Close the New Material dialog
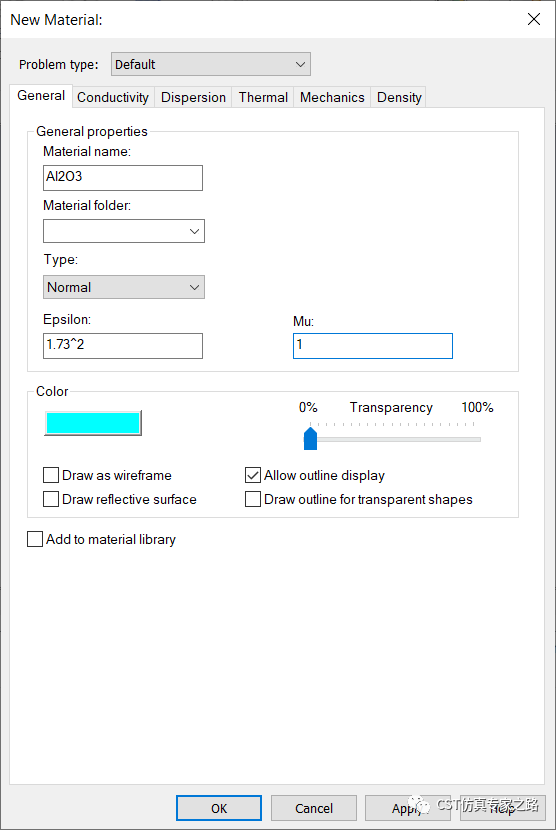Image resolution: width=556 pixels, height=830 pixels. tap(534, 20)
